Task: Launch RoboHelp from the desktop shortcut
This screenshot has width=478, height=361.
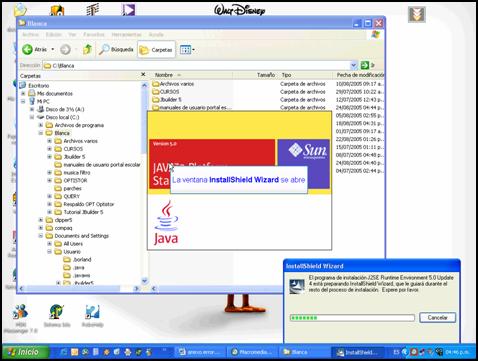Action: point(92,315)
